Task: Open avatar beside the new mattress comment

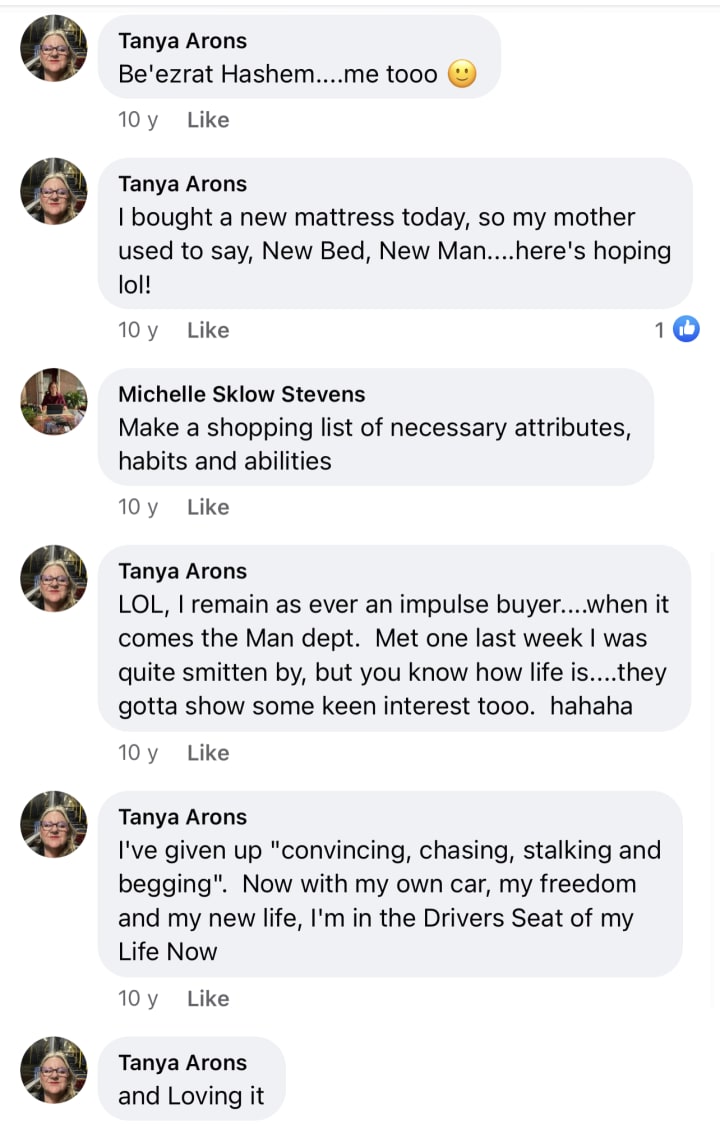Action: pos(54,191)
